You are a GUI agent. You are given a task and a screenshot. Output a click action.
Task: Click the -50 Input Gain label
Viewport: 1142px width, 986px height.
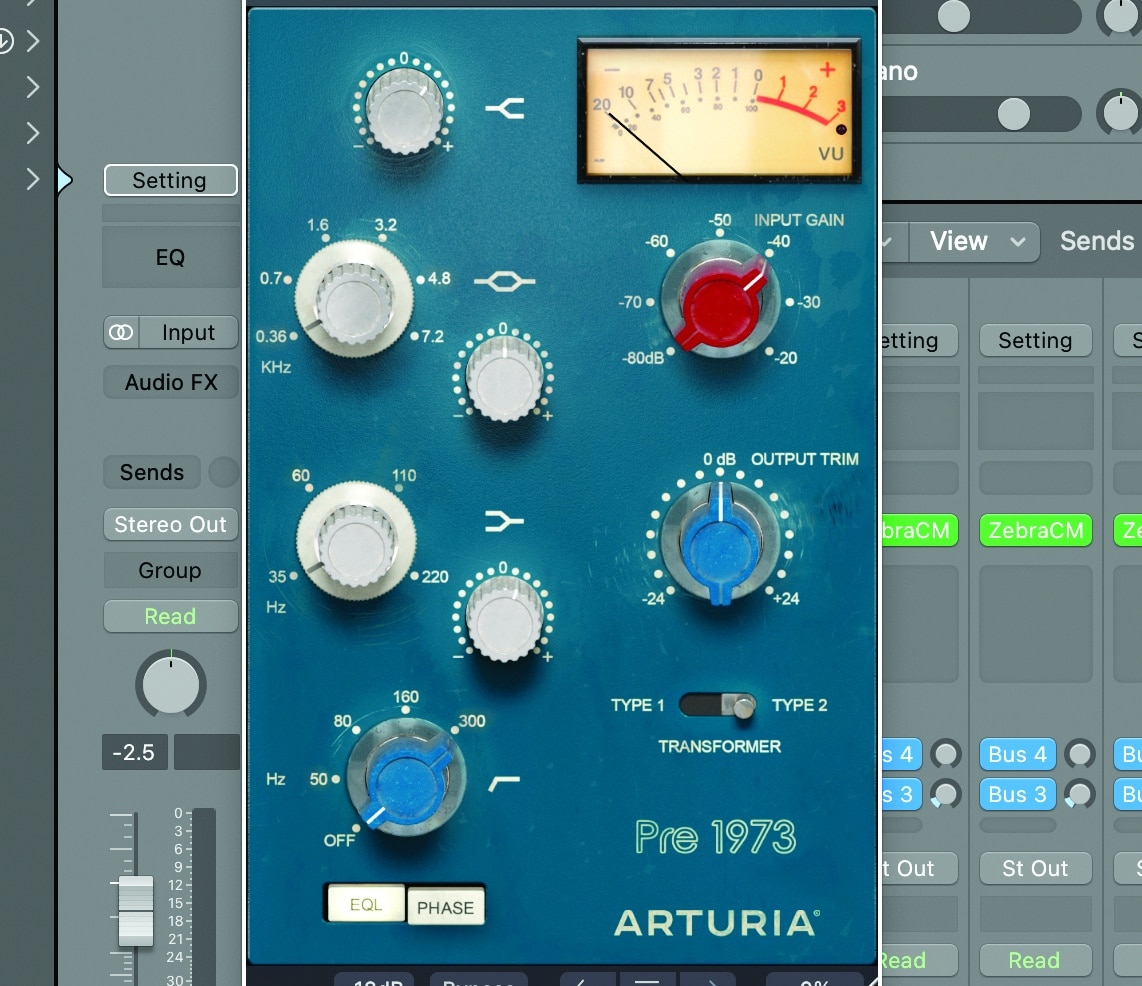click(x=720, y=220)
